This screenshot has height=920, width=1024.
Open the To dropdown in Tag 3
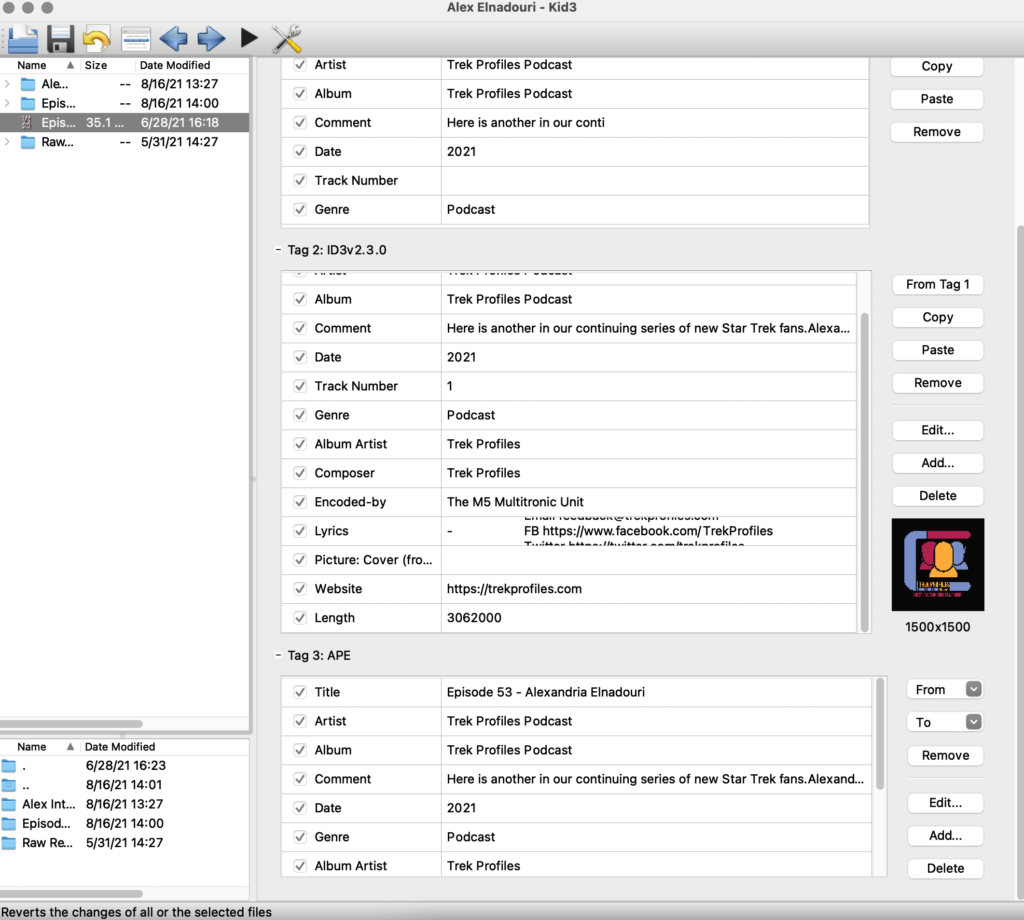945,722
